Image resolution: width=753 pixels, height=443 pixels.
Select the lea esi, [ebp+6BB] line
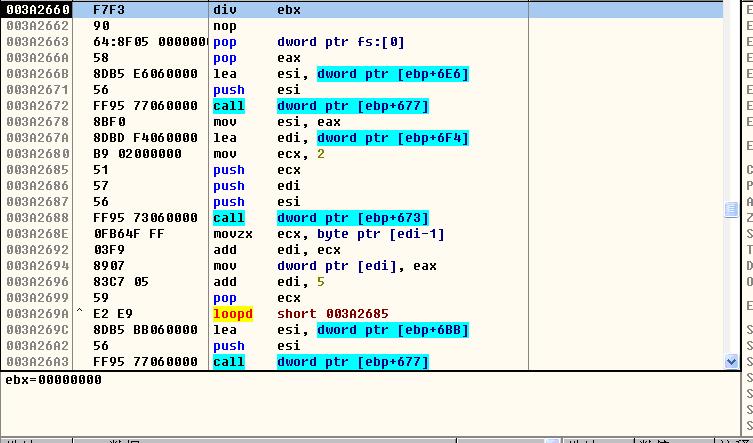[x=340, y=330]
